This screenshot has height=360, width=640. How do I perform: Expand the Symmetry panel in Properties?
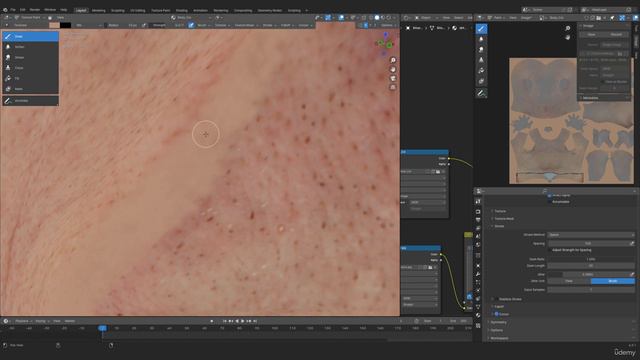pyautogui.click(x=499, y=322)
